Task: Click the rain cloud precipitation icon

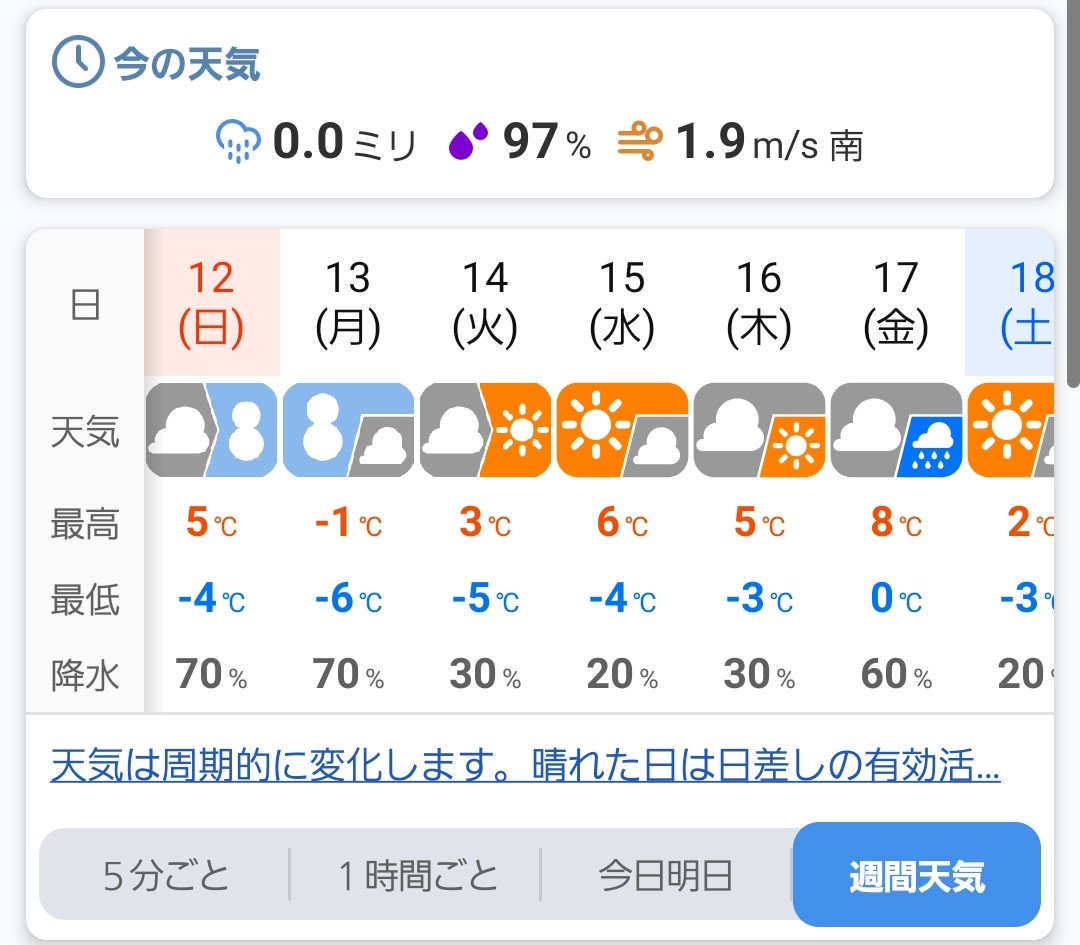Action: (238, 142)
